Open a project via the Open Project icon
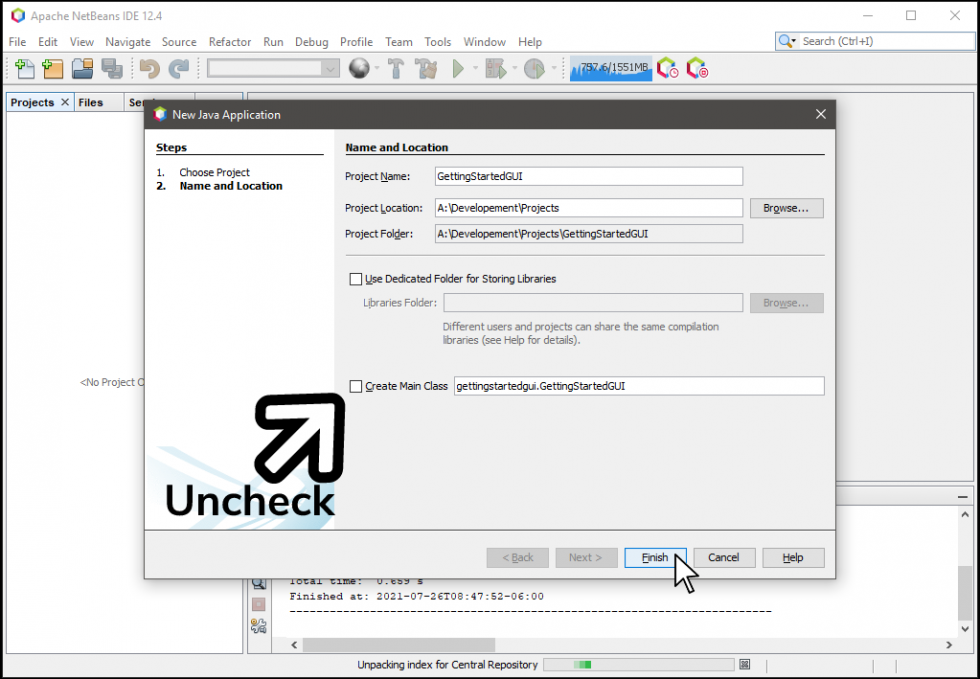The width and height of the screenshot is (980, 679). click(x=81, y=68)
